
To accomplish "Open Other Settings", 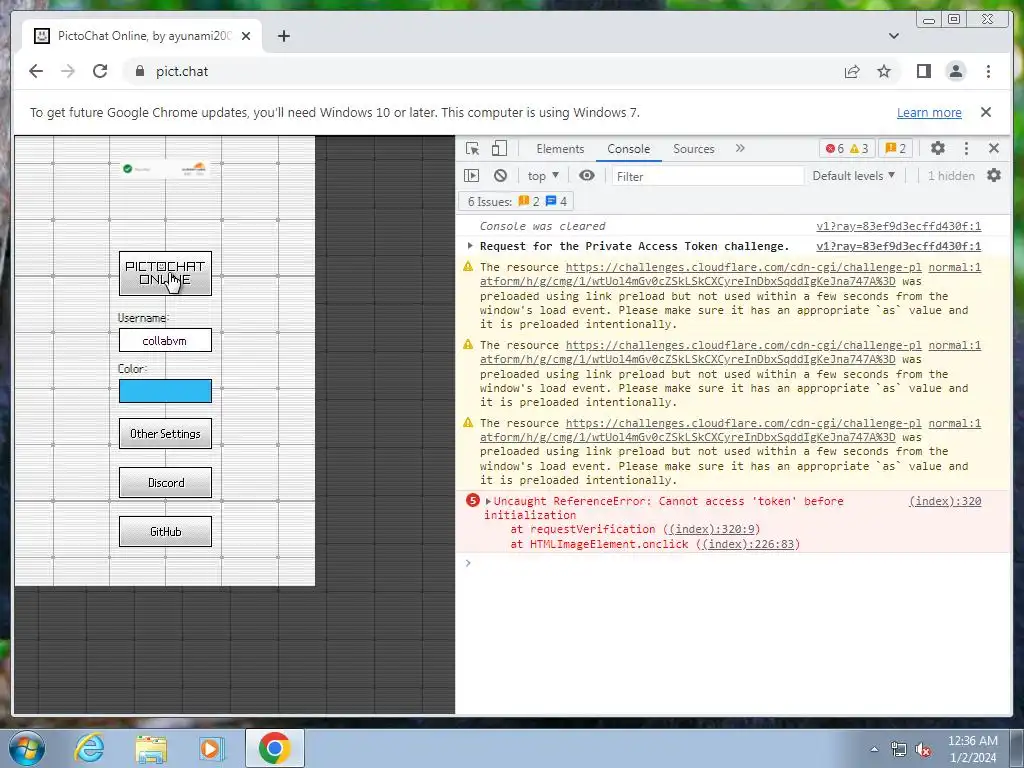I will 165,434.
